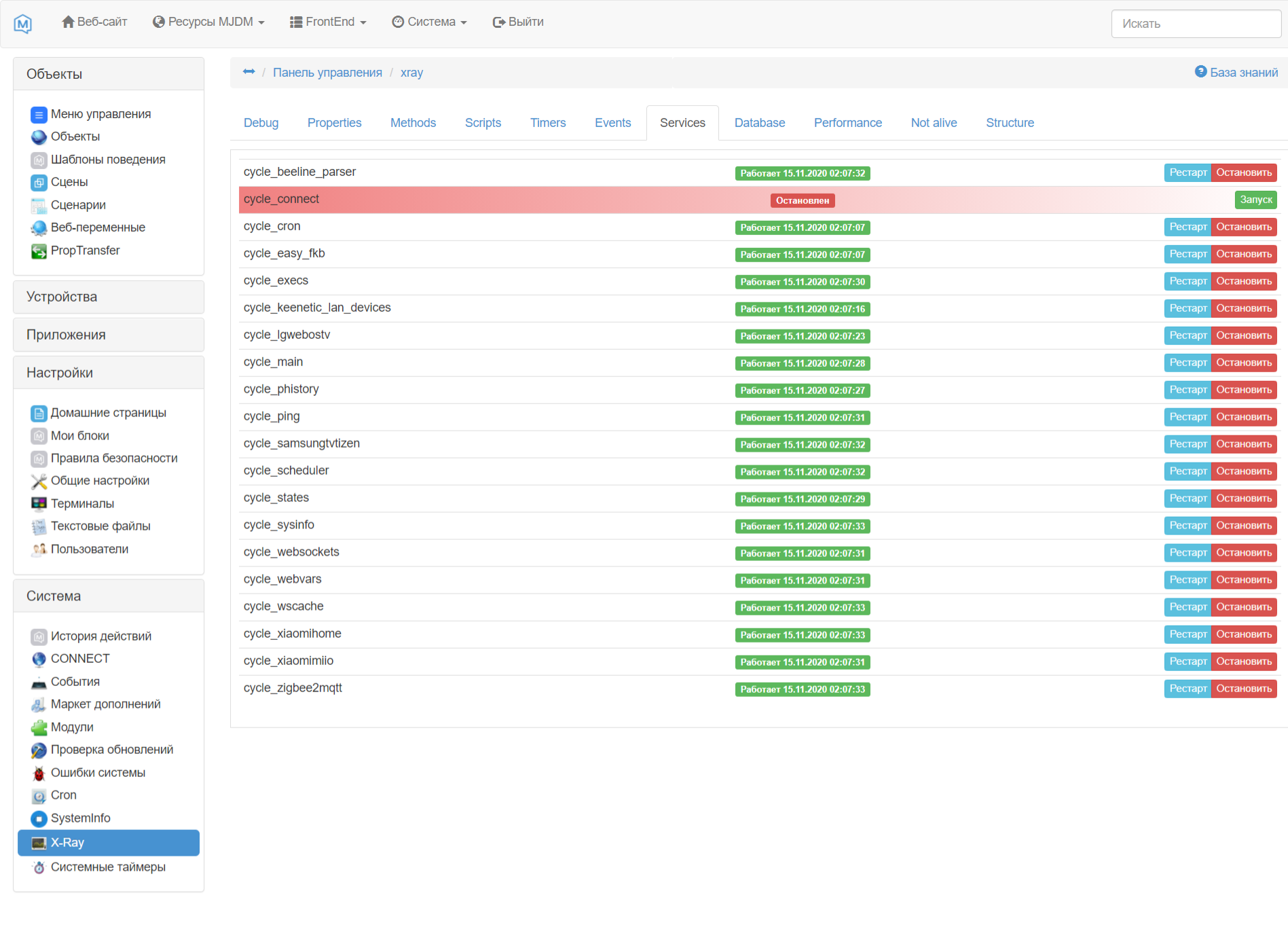Viewport: 1288px width, 942px height.
Task: Switch to the Database tab
Action: [x=759, y=123]
